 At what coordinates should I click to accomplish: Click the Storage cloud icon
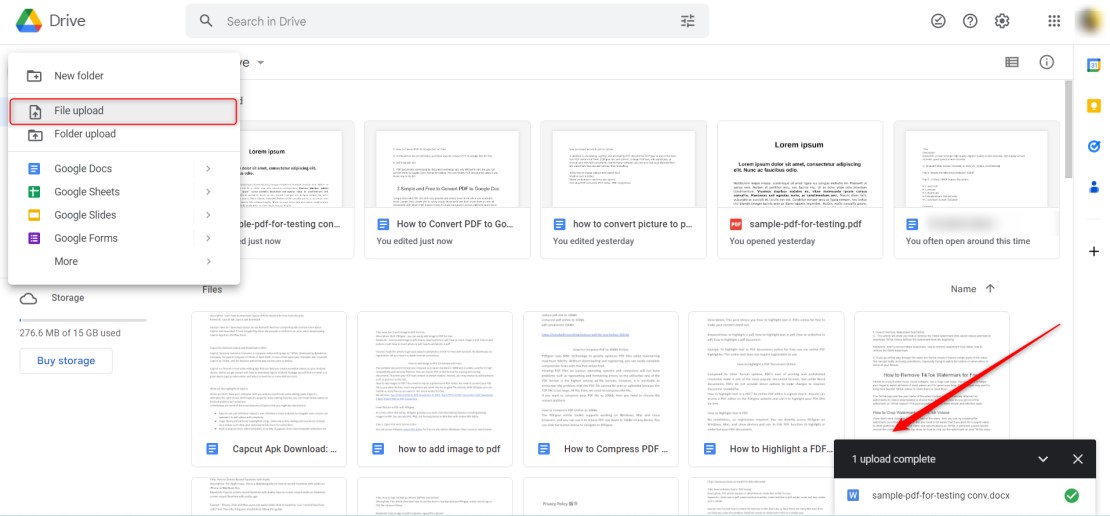click(28, 298)
